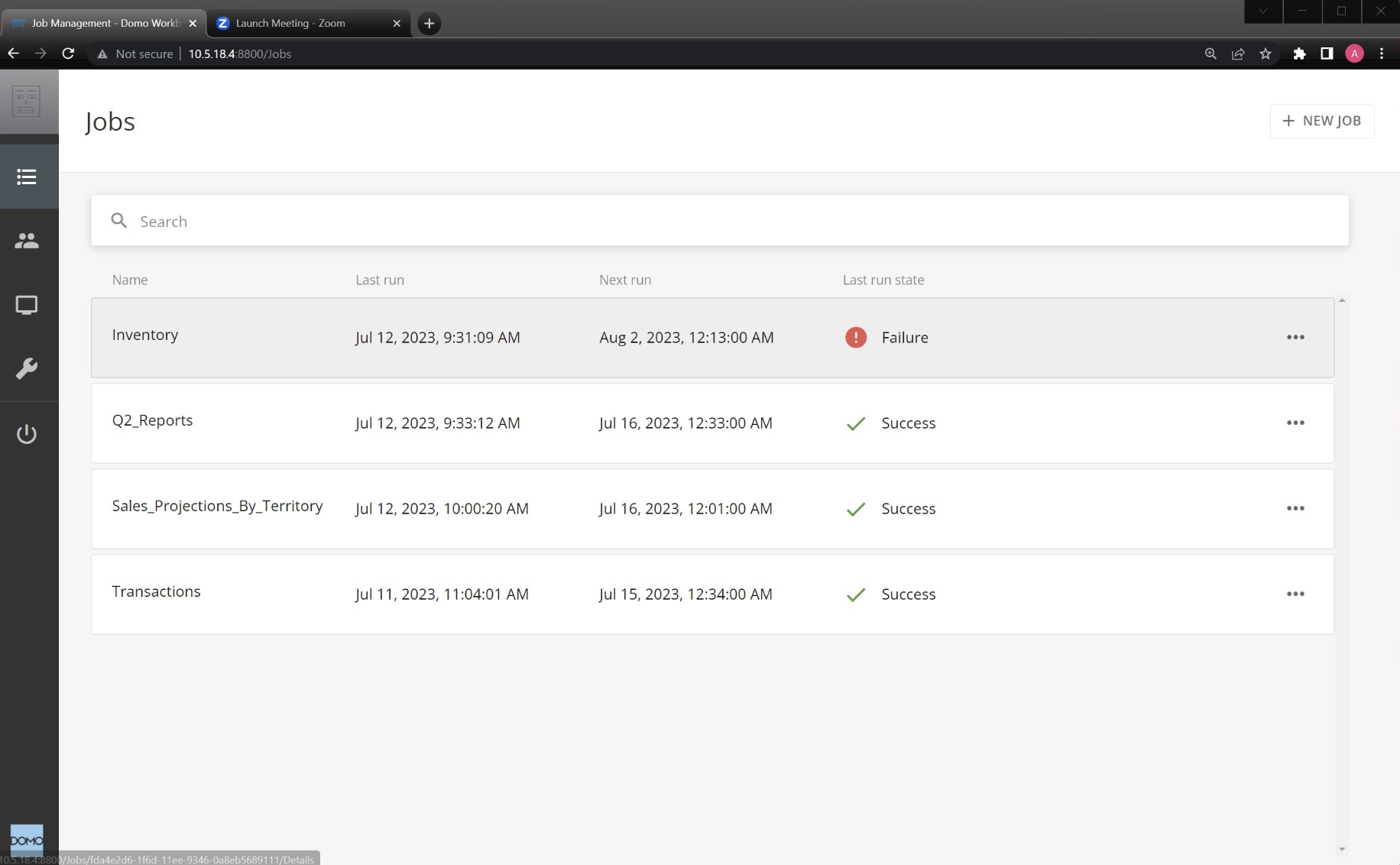Open more options for Q2_Reports job
The width and height of the screenshot is (1400, 865).
pos(1295,423)
